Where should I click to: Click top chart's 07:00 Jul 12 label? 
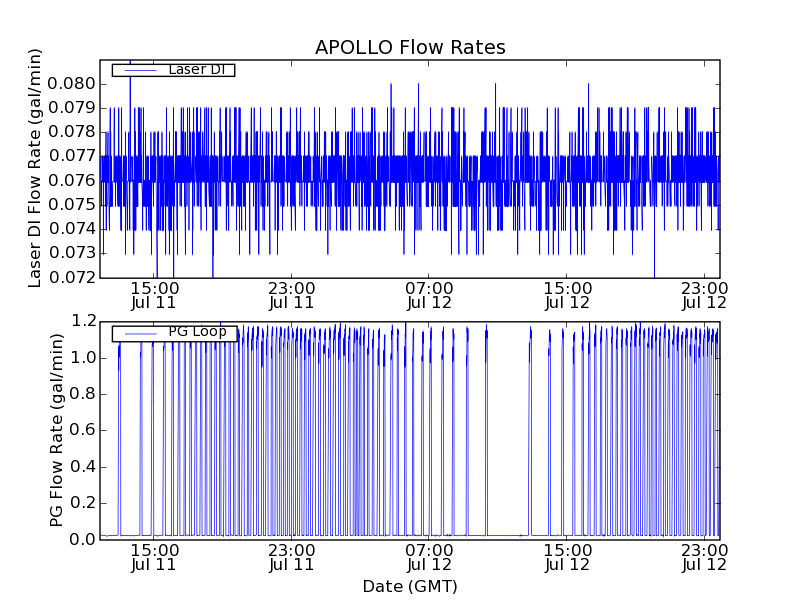[x=429, y=295]
